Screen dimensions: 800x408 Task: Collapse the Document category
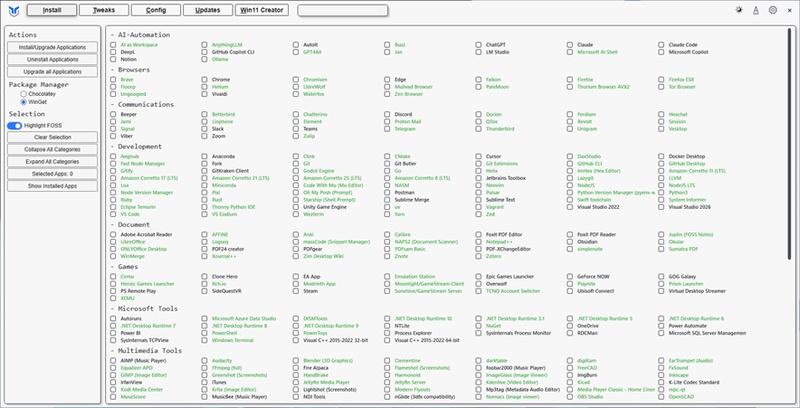pyautogui.click(x=130, y=224)
